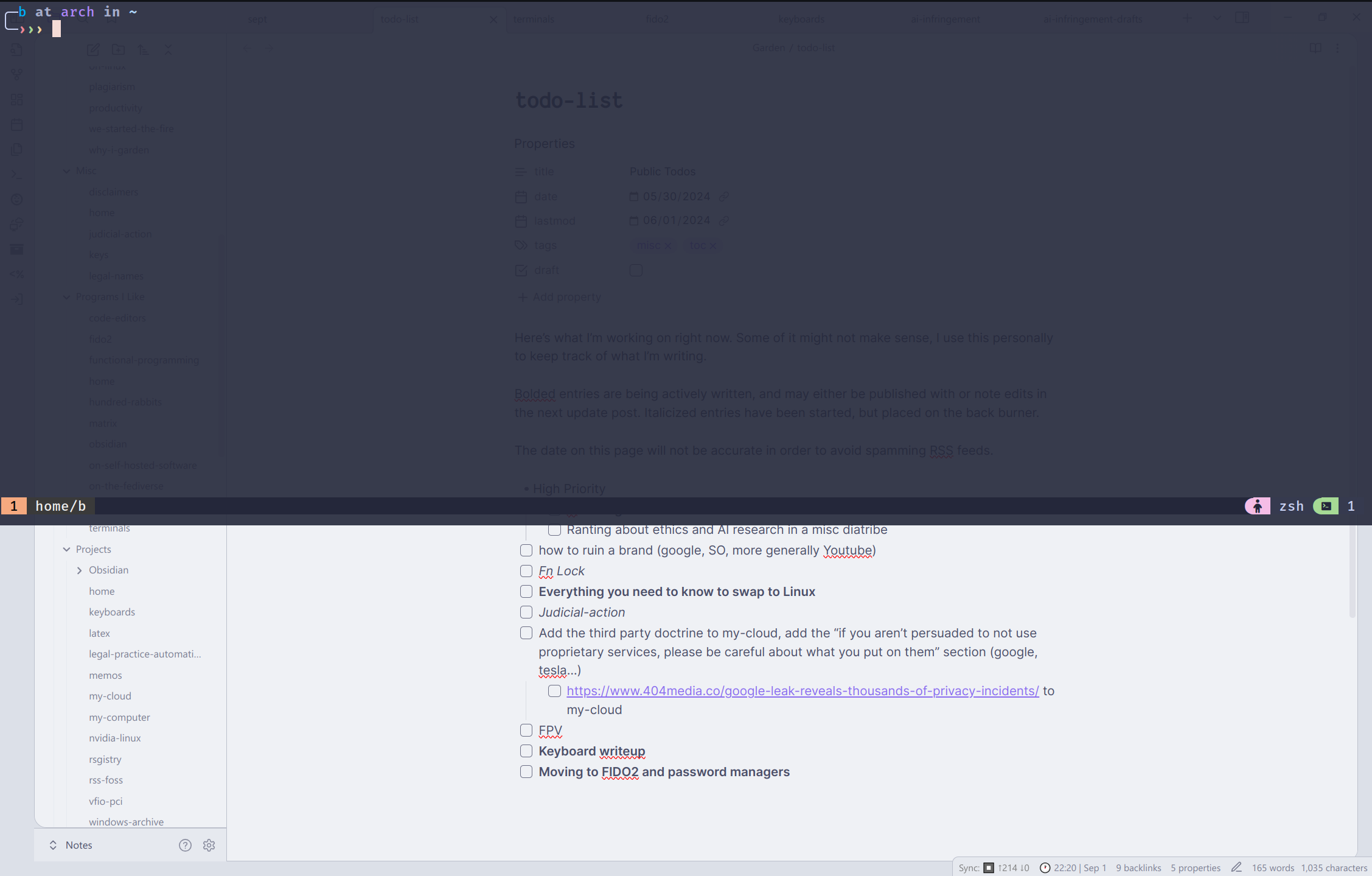This screenshot has height=876, width=1372.
Task: Tick the Fn Lock checkbox
Action: [x=526, y=571]
